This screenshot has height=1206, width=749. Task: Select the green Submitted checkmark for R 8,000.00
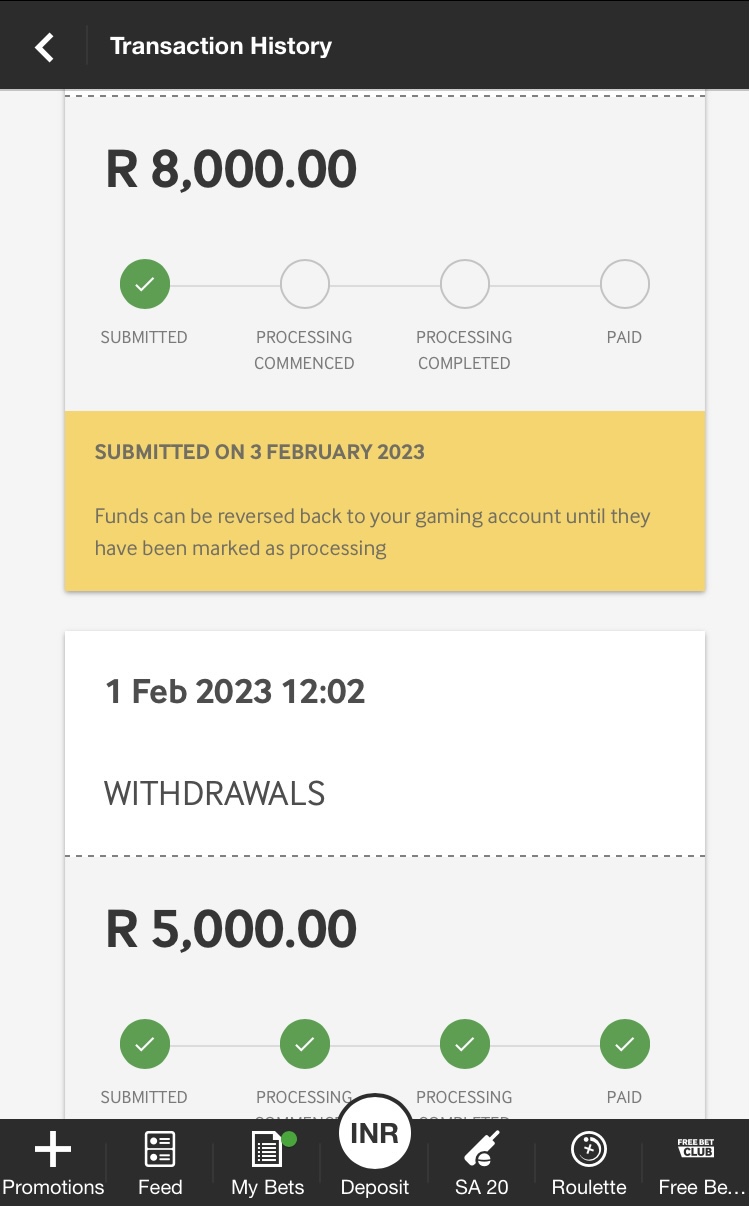point(145,285)
